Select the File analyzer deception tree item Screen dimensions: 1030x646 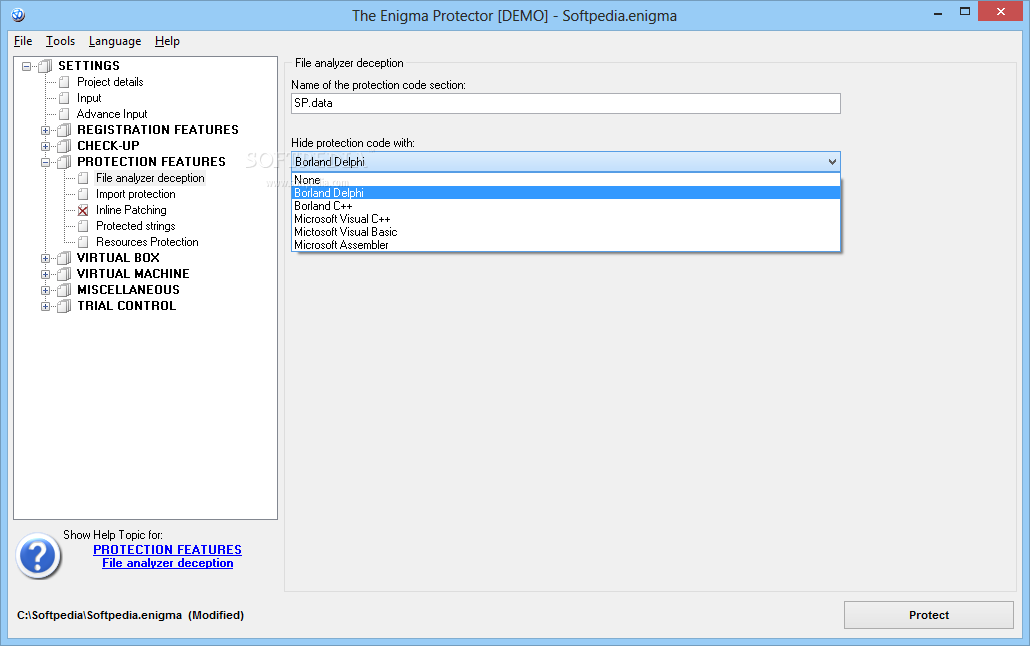pos(150,178)
